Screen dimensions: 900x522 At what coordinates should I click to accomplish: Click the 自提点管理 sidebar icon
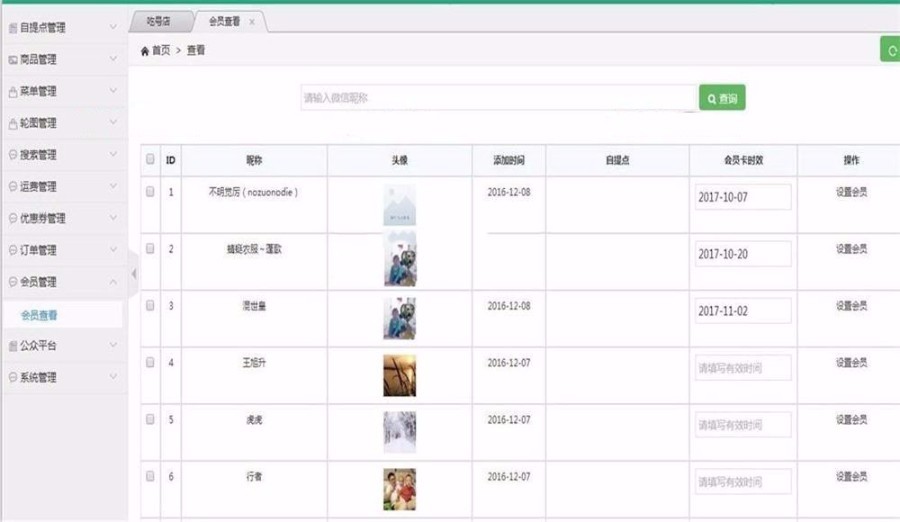tap(13, 28)
